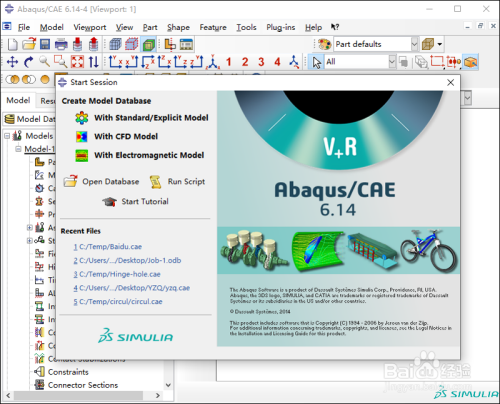Open recent file Hinge-hole.cae
The image size is (500, 404).
point(117,274)
